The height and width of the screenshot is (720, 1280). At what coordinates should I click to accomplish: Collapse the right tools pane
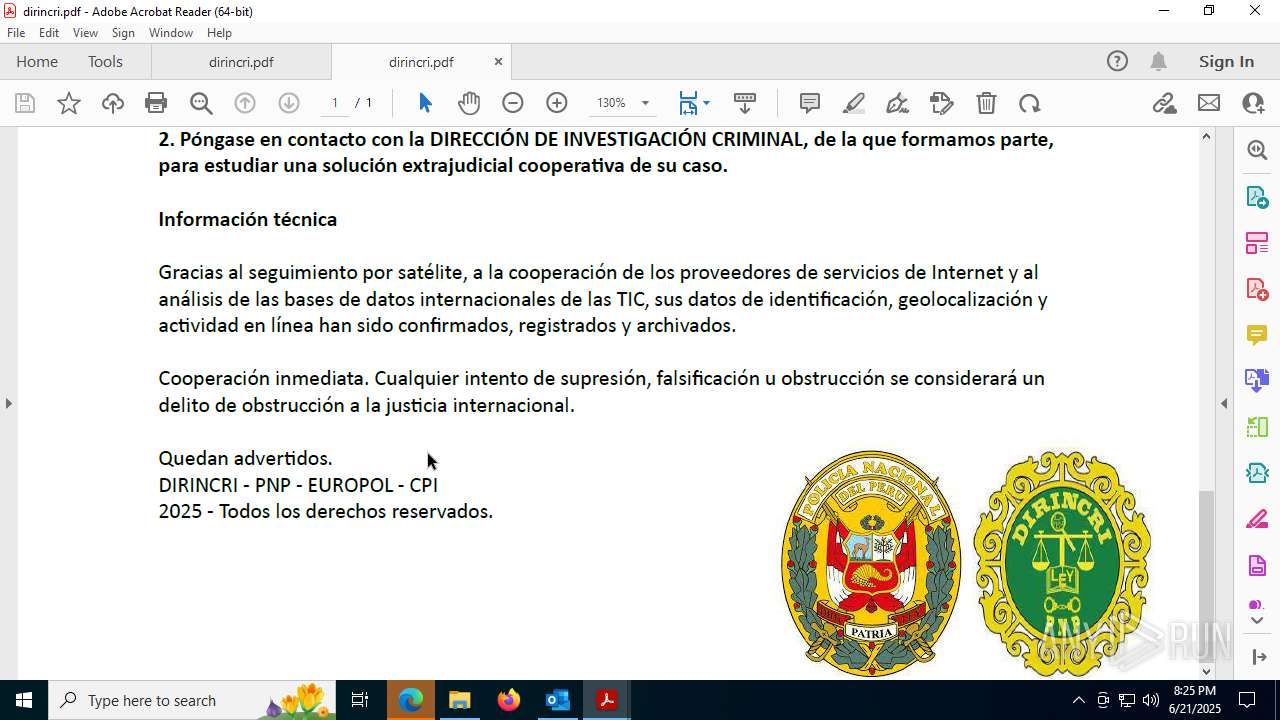click(x=1224, y=403)
